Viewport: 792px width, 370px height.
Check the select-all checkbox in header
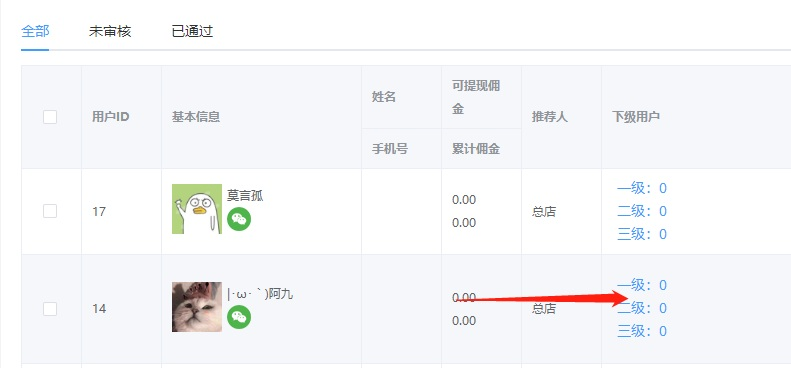point(50,117)
